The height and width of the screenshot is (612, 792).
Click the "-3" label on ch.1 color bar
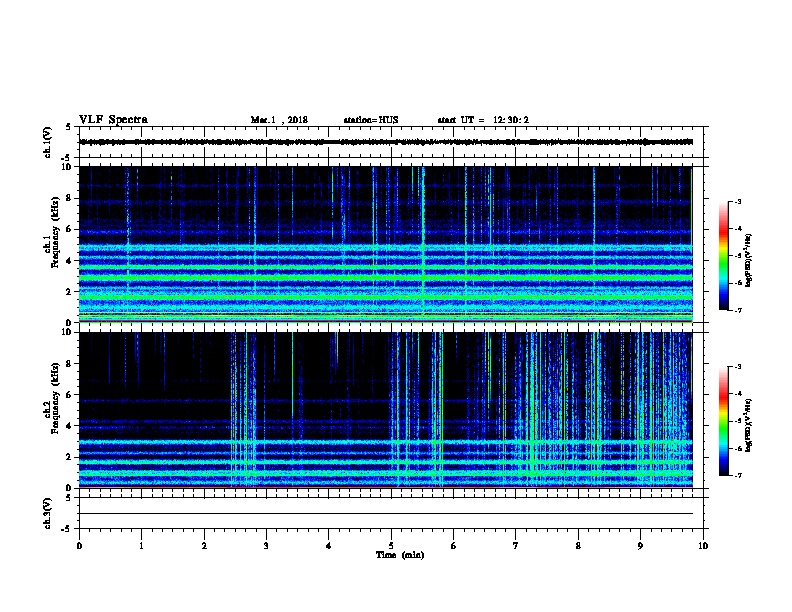[737, 202]
